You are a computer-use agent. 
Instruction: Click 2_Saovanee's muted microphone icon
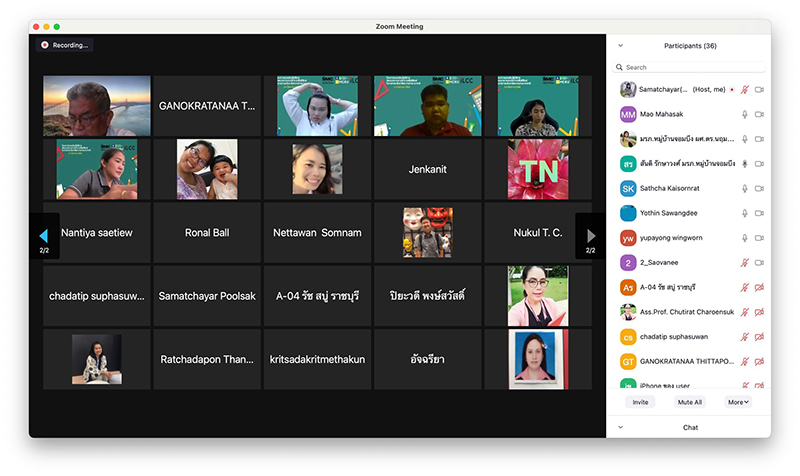coord(745,263)
